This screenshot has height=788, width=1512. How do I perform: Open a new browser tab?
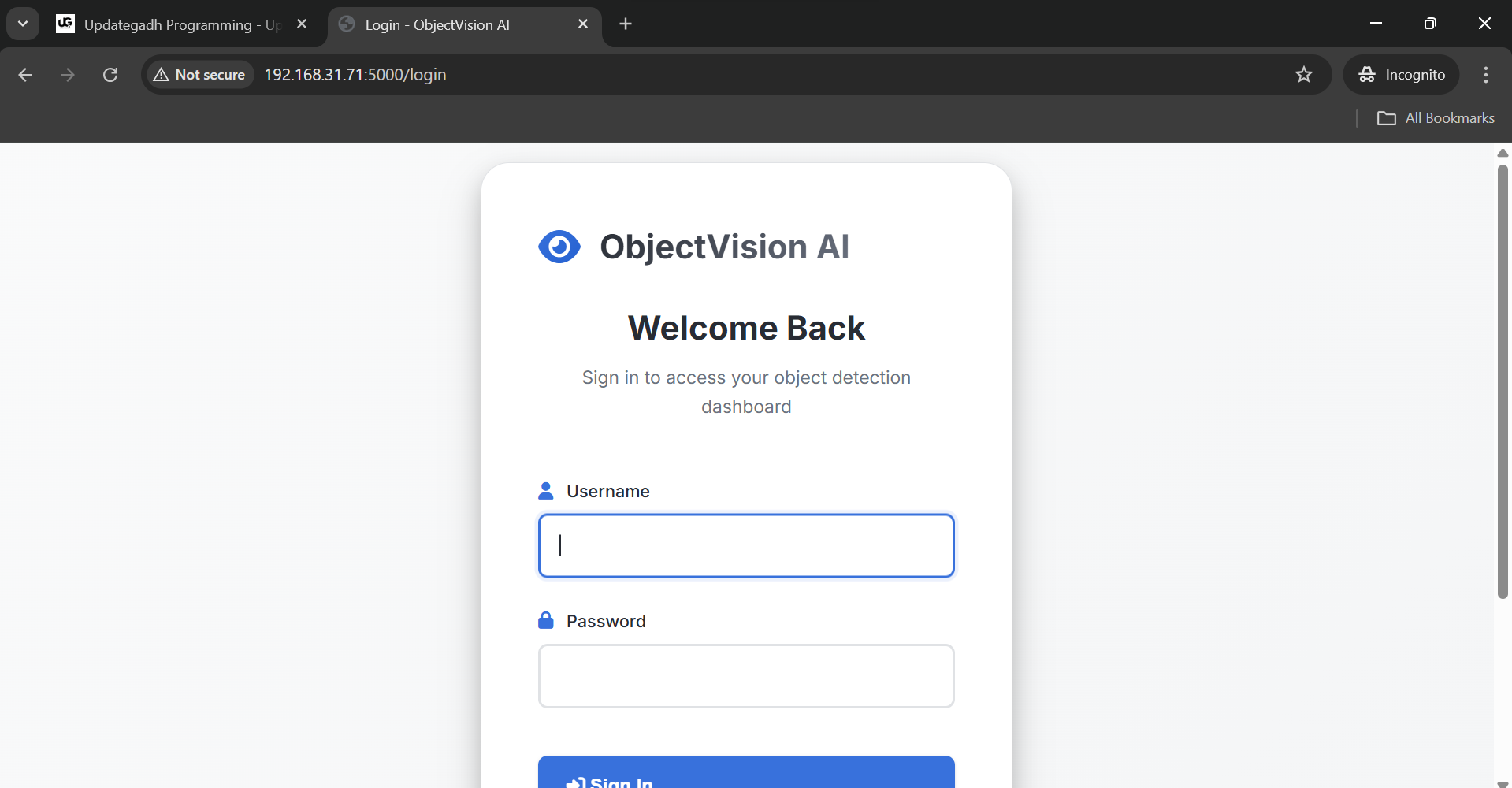click(x=626, y=24)
